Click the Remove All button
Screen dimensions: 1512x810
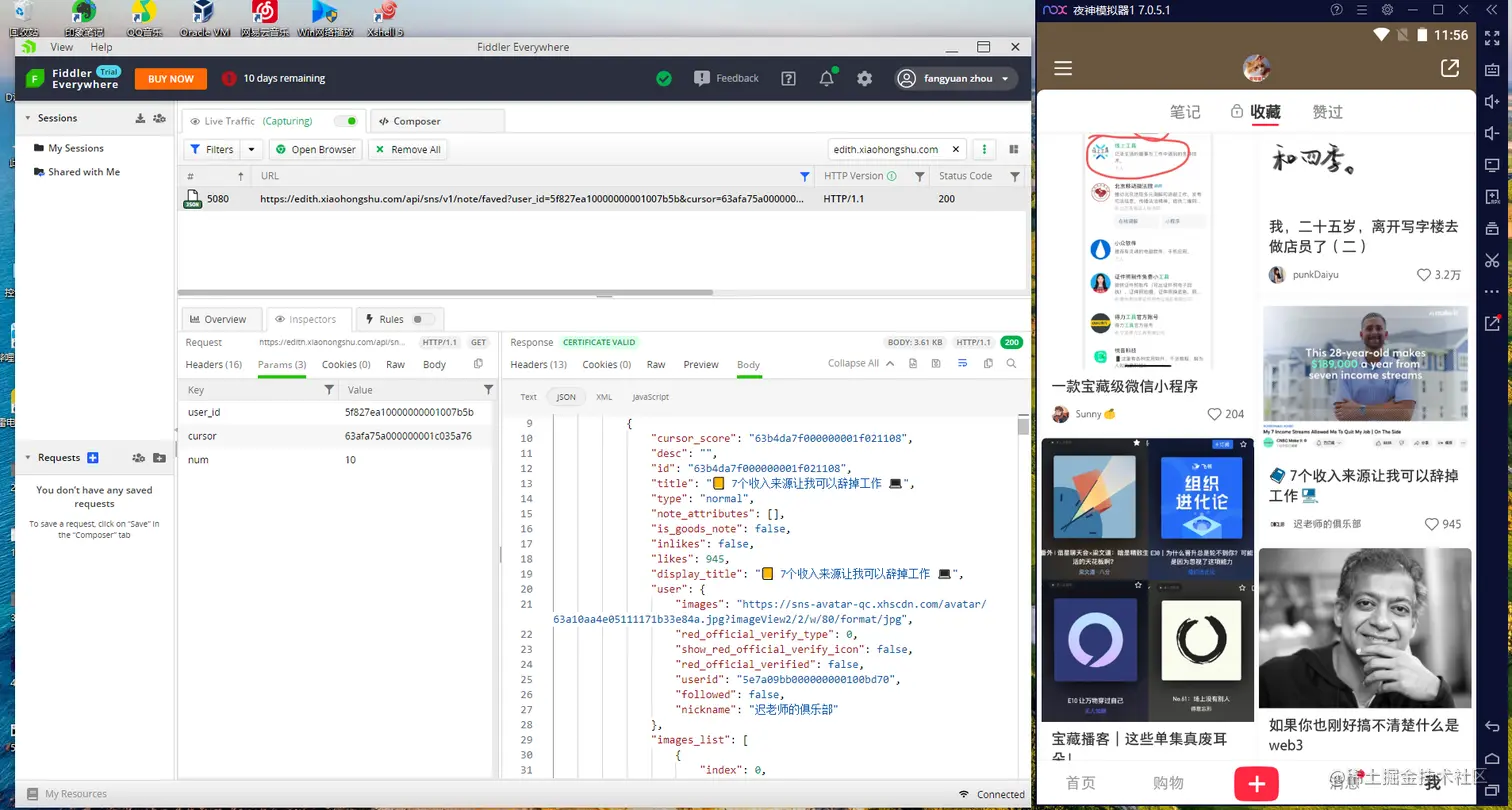[x=407, y=149]
